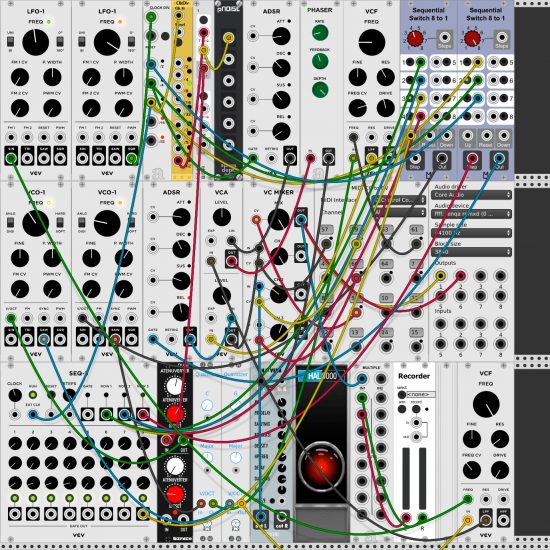Click the MIDI CC number box 57
Image resolution: width=550 pixels, height=550 pixels.
326,229
